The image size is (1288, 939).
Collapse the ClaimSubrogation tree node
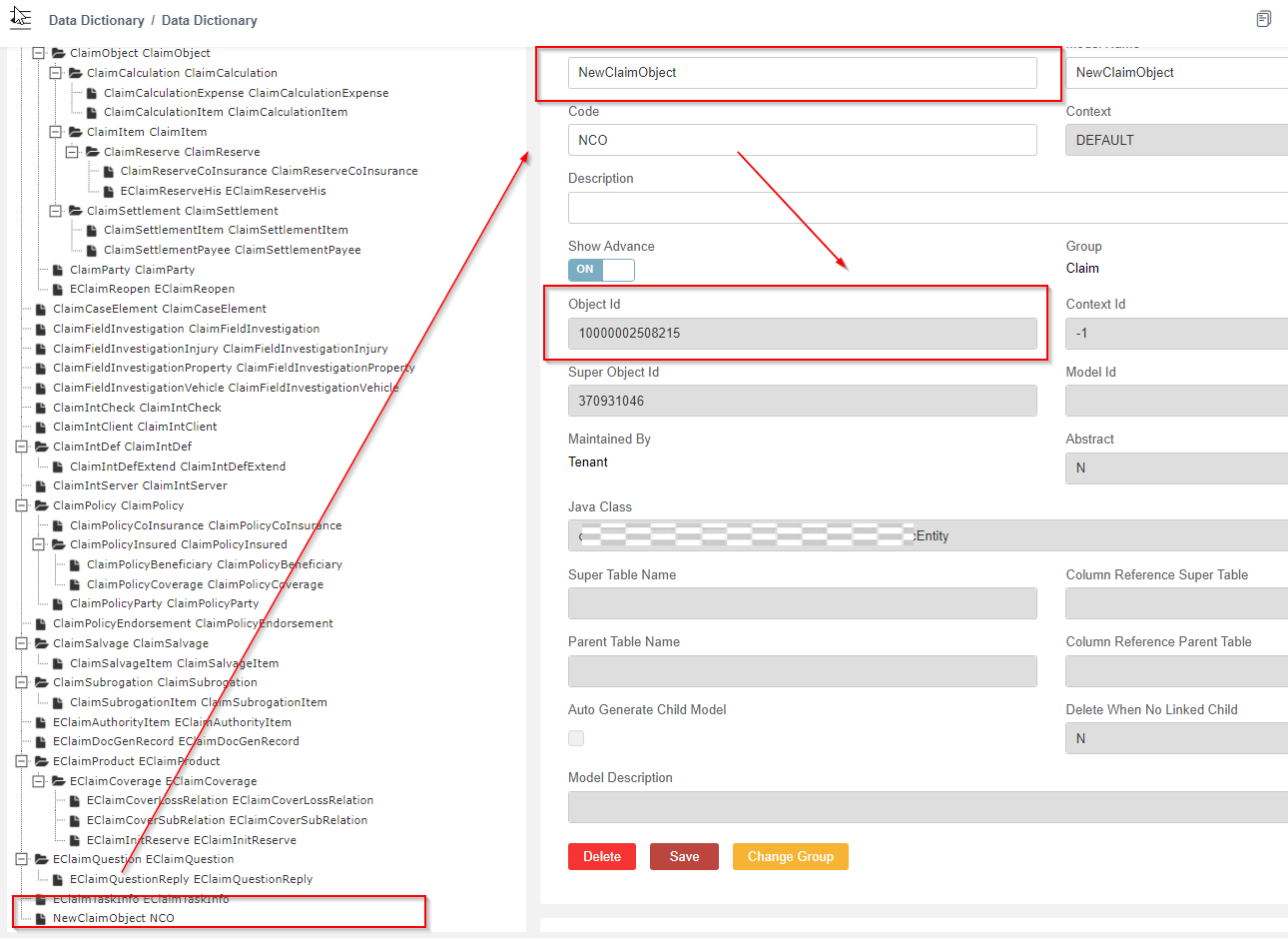pos(21,682)
